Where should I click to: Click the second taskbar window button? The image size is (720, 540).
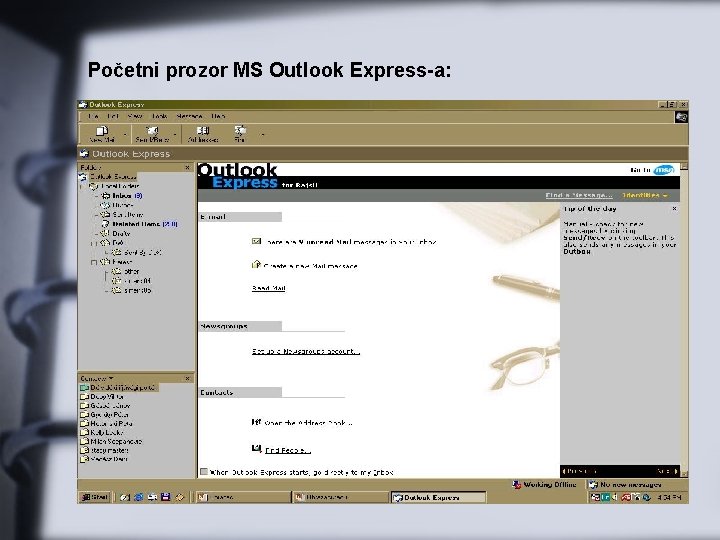click(340, 497)
